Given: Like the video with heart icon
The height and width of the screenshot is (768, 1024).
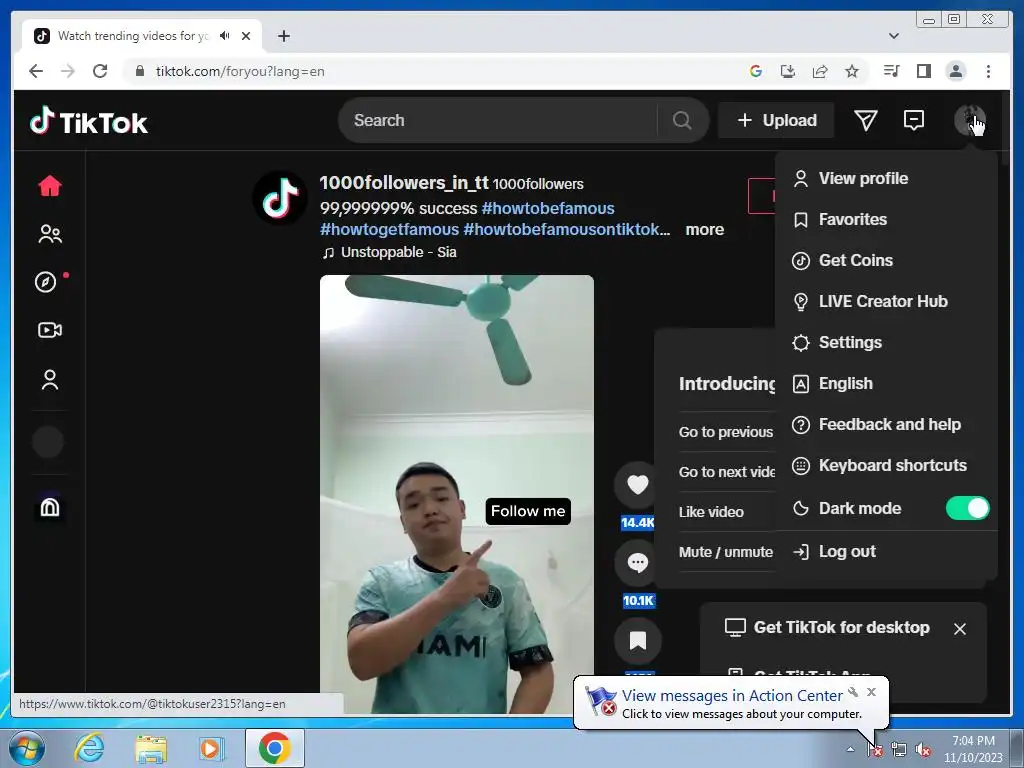Looking at the screenshot, I should click(x=637, y=485).
